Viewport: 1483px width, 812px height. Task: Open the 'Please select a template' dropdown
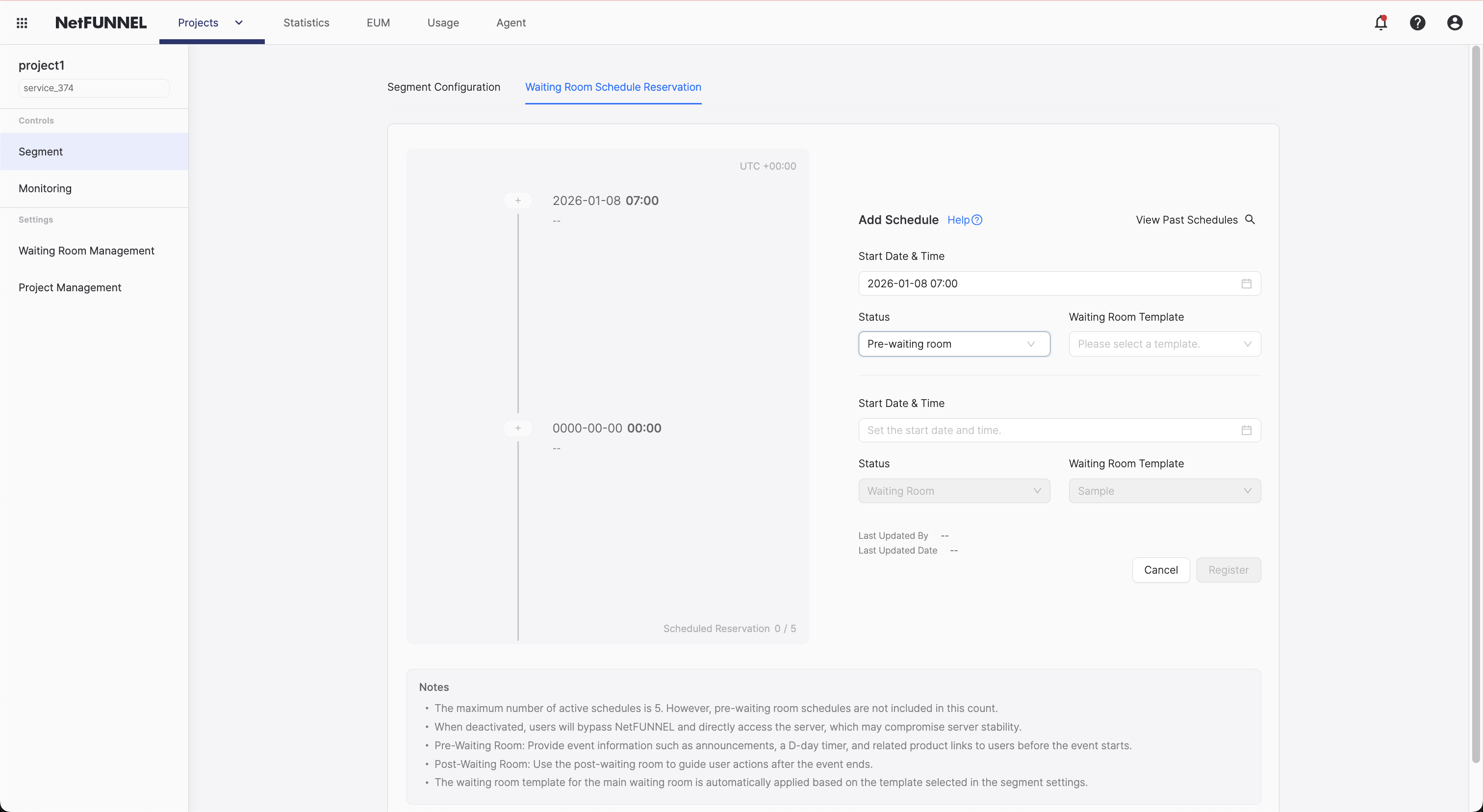click(1164, 344)
